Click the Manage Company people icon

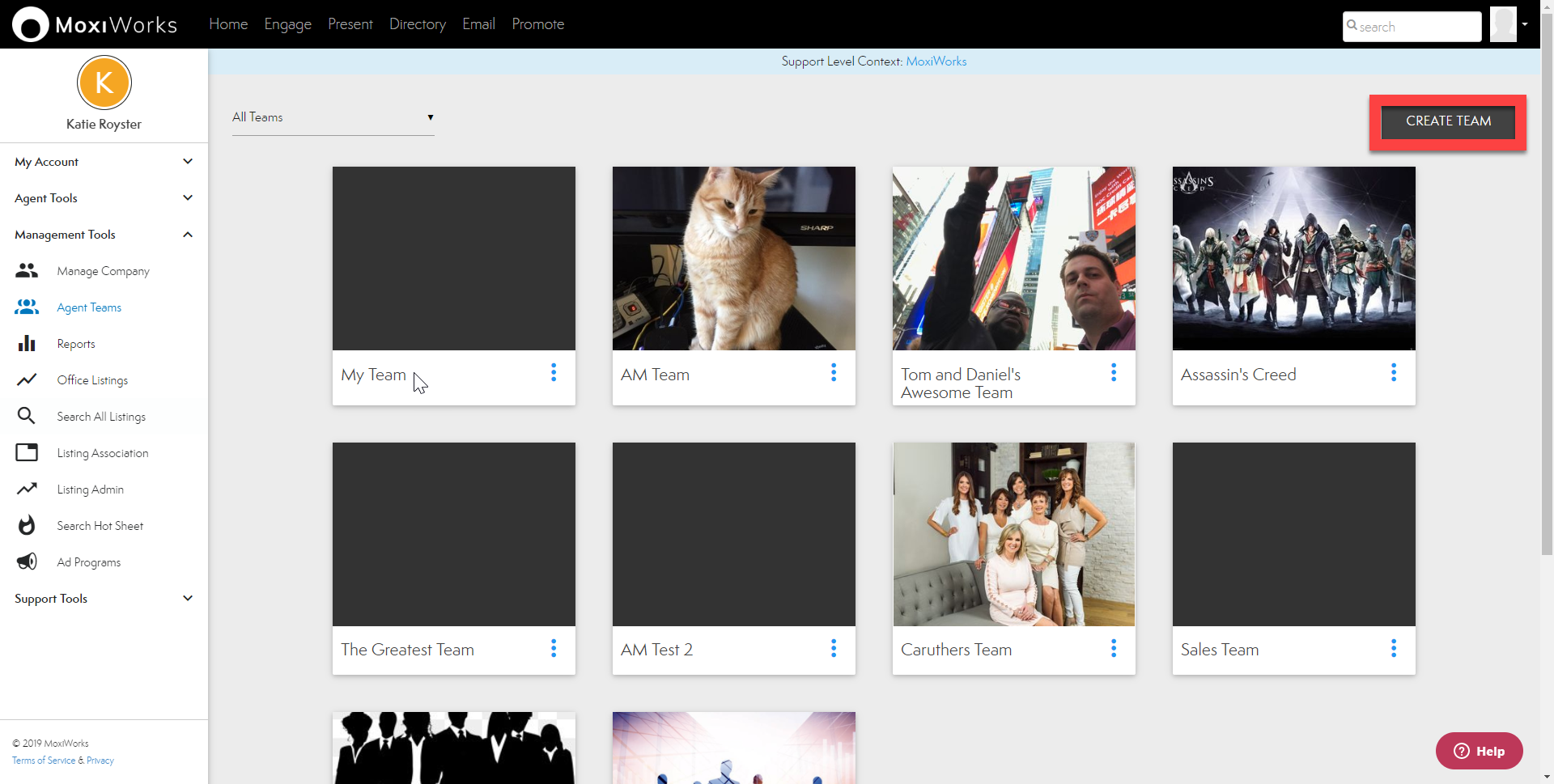point(27,271)
